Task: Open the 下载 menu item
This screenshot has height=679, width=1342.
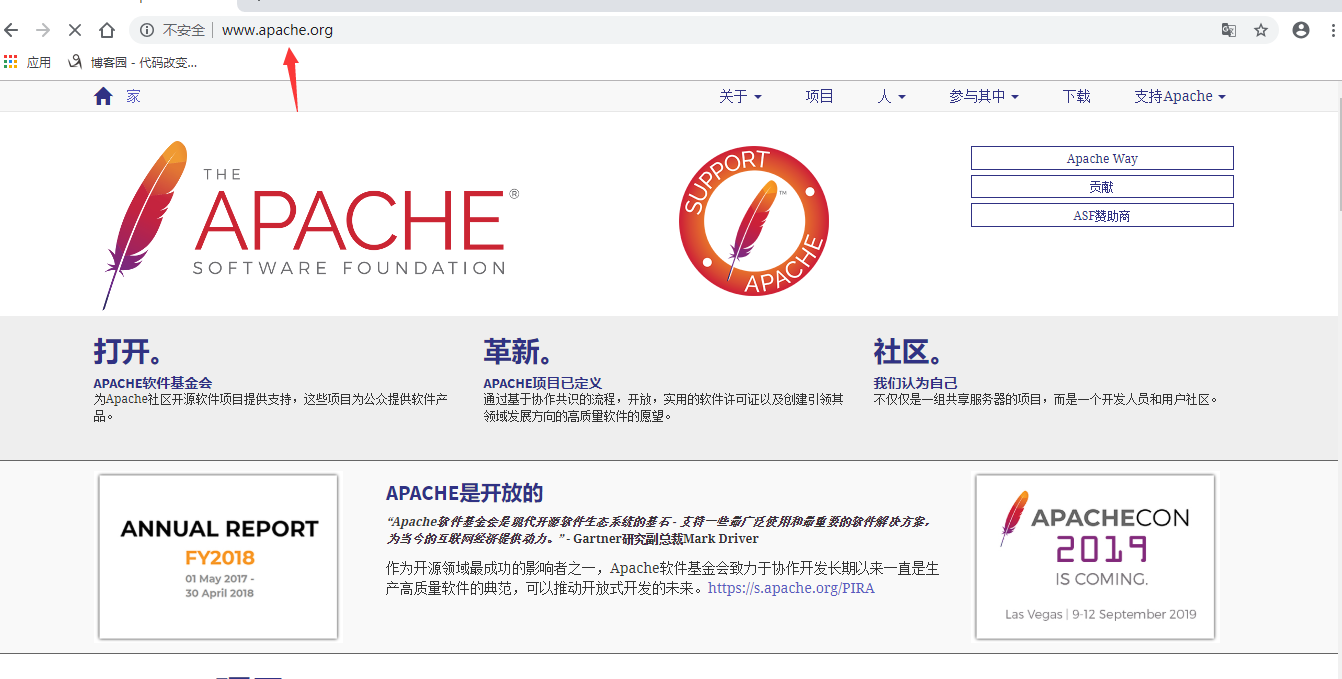Action: pos(1076,96)
